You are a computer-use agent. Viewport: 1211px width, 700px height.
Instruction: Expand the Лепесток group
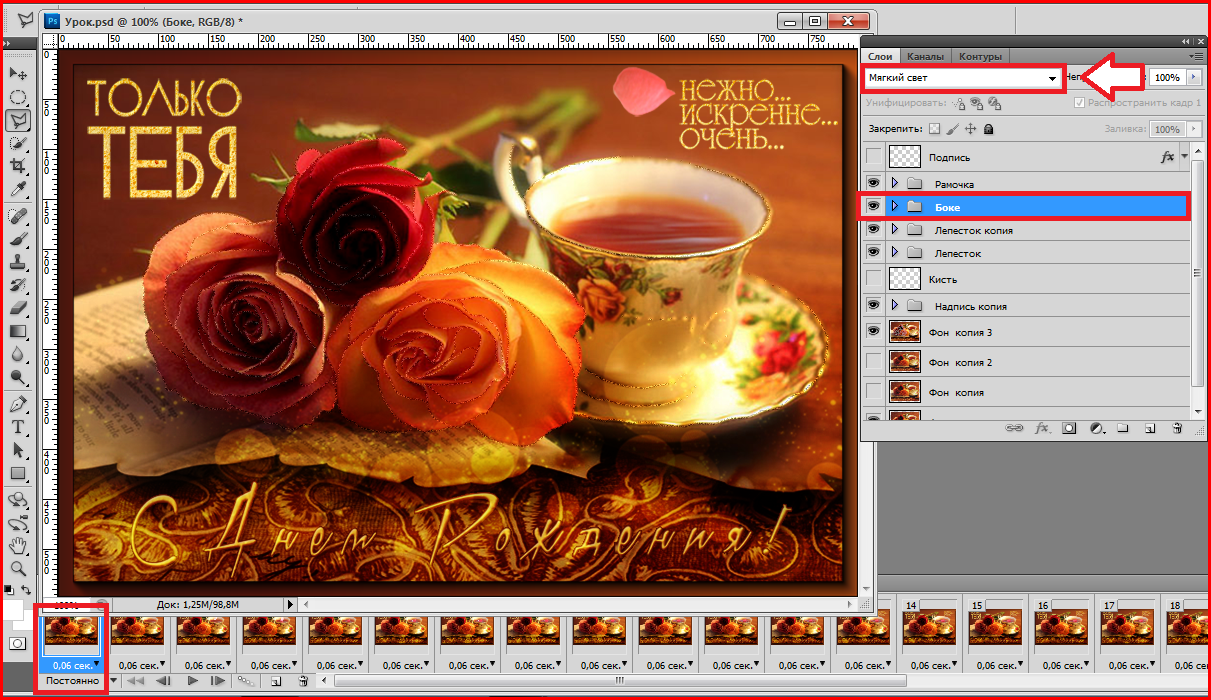pyautogui.click(x=895, y=253)
